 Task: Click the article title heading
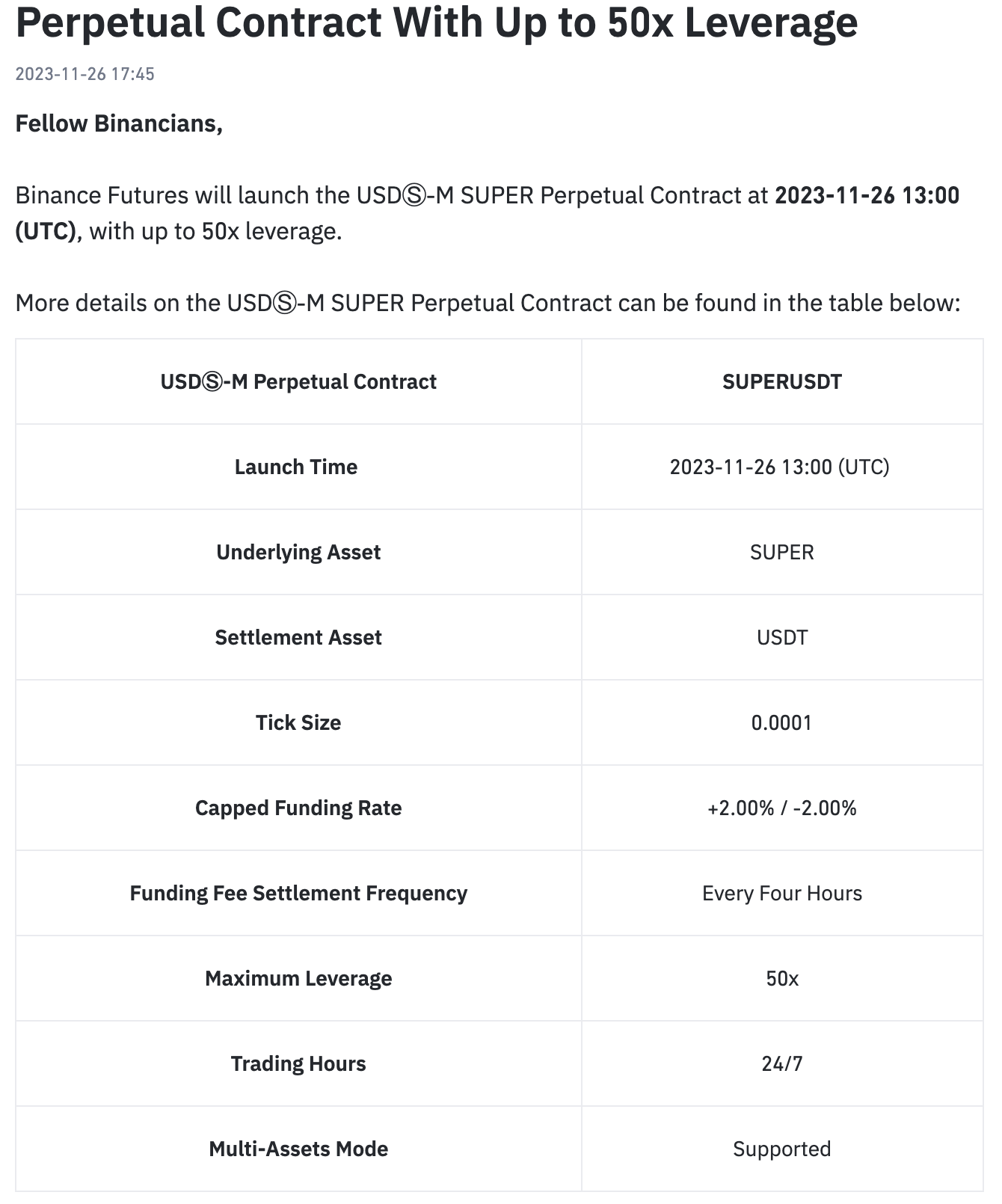click(x=437, y=22)
